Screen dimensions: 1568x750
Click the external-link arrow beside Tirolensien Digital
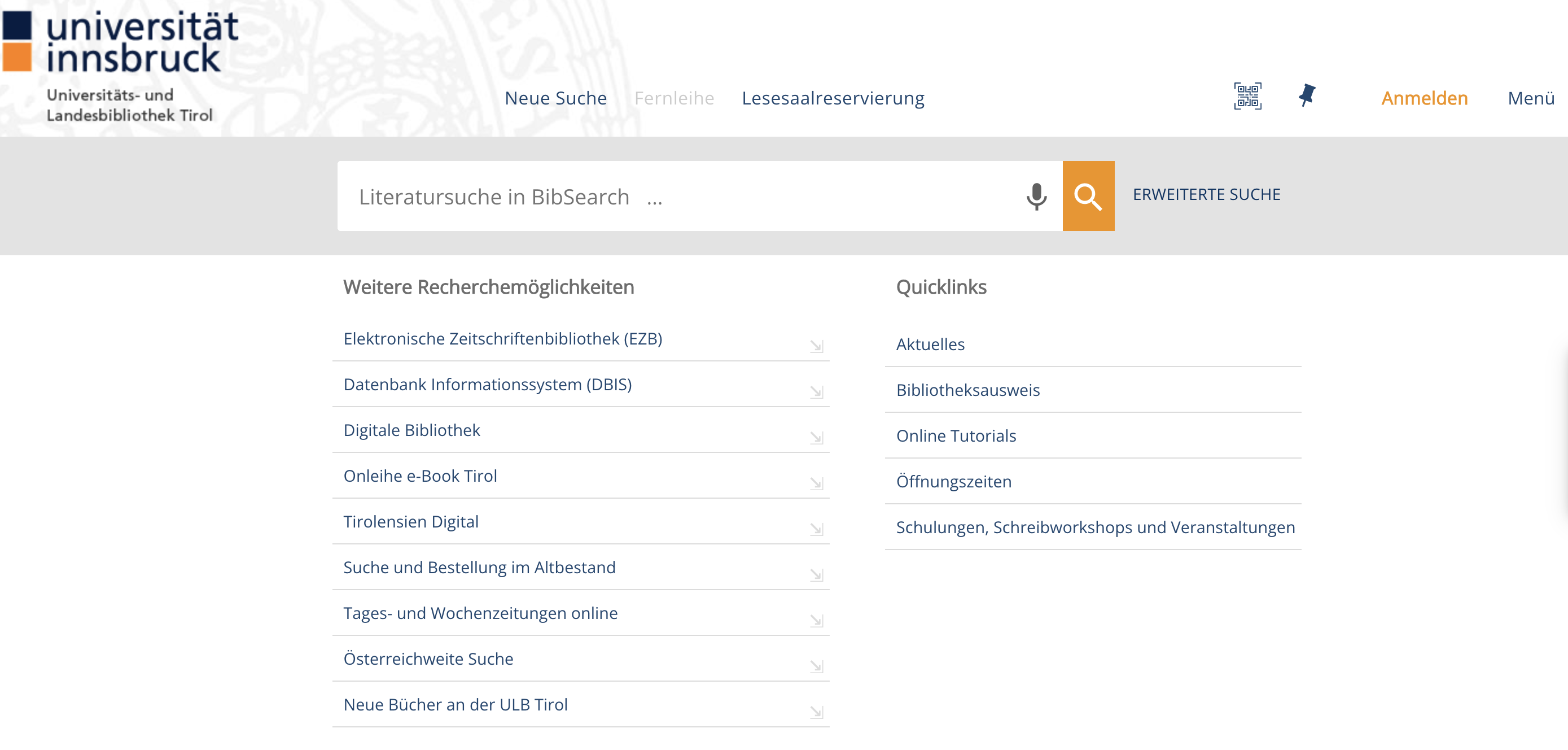816,529
